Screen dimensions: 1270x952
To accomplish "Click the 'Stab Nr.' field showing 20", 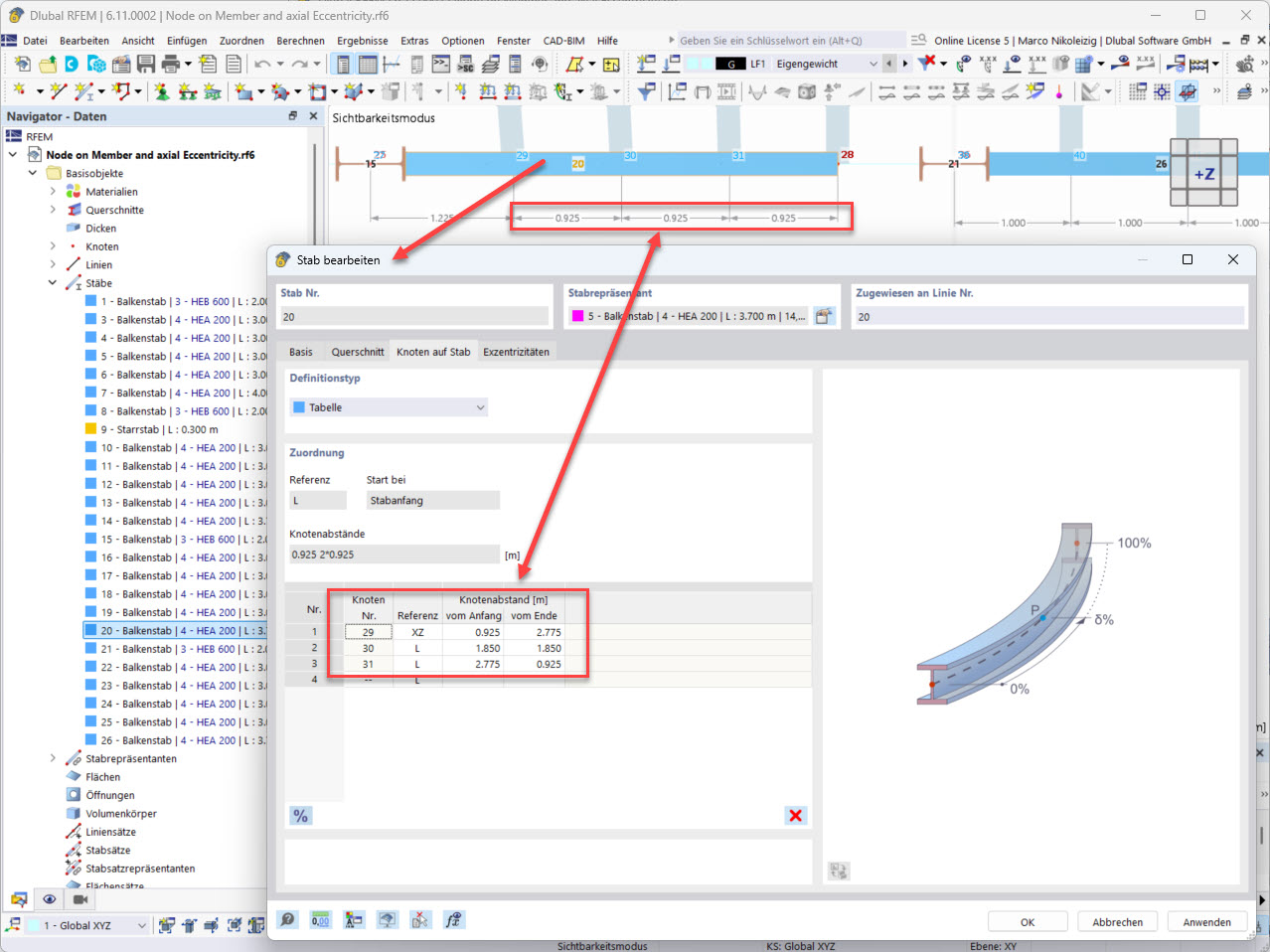I will (x=413, y=317).
